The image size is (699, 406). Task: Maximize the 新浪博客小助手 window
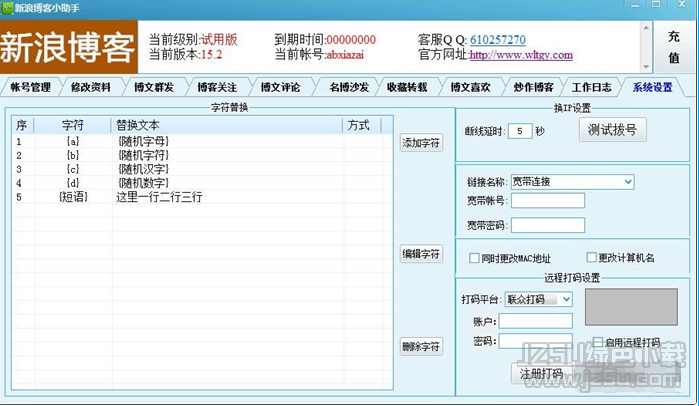point(656,4)
